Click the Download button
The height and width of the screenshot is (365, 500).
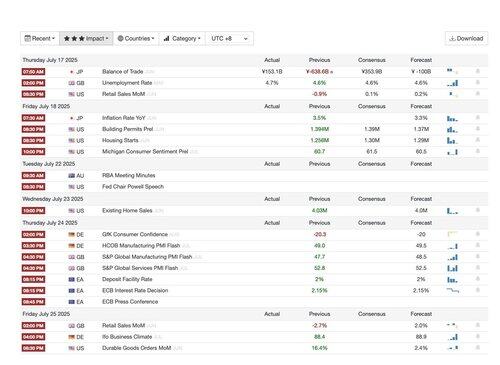tap(466, 38)
